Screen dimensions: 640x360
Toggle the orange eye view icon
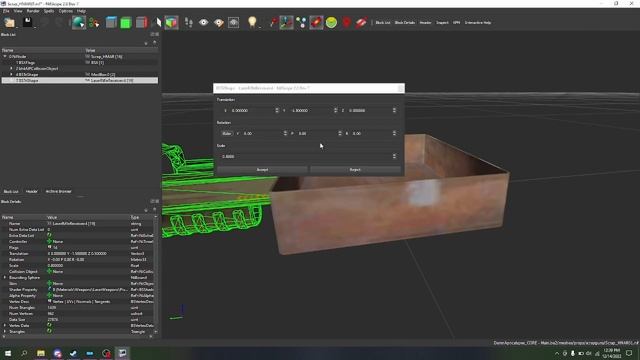tap(219, 22)
